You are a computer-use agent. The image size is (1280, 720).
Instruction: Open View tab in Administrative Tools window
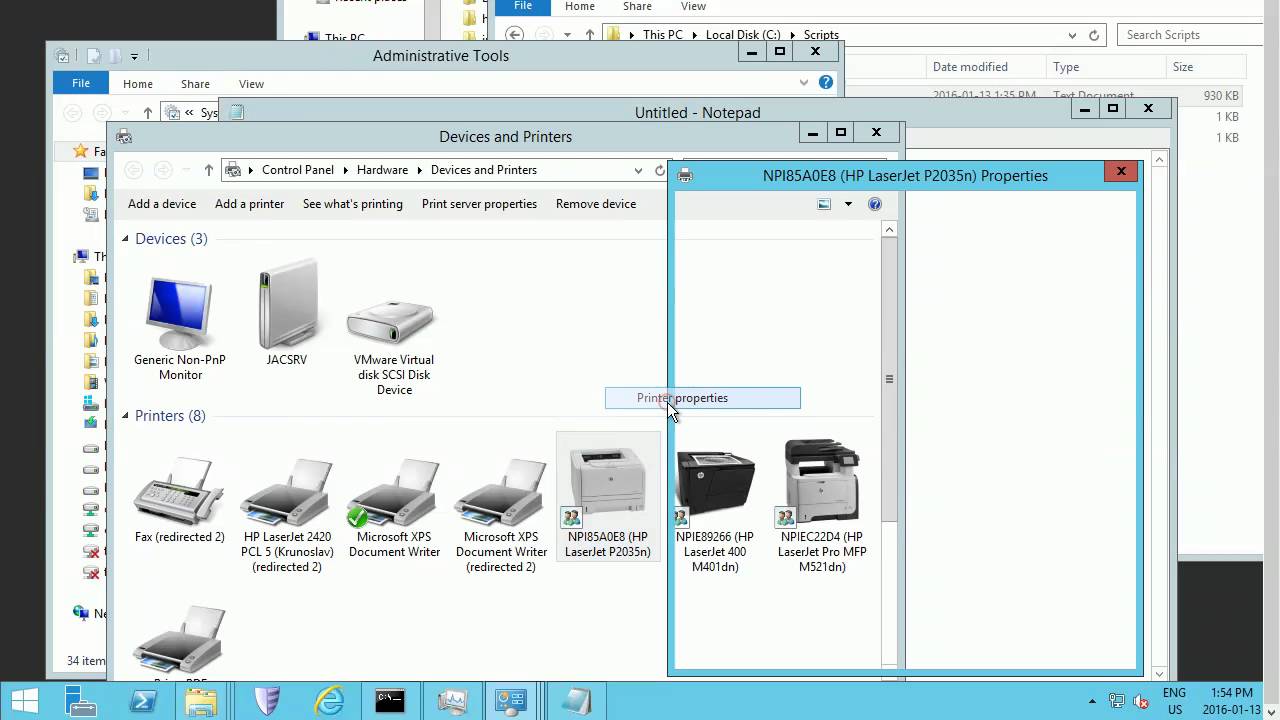[251, 84]
